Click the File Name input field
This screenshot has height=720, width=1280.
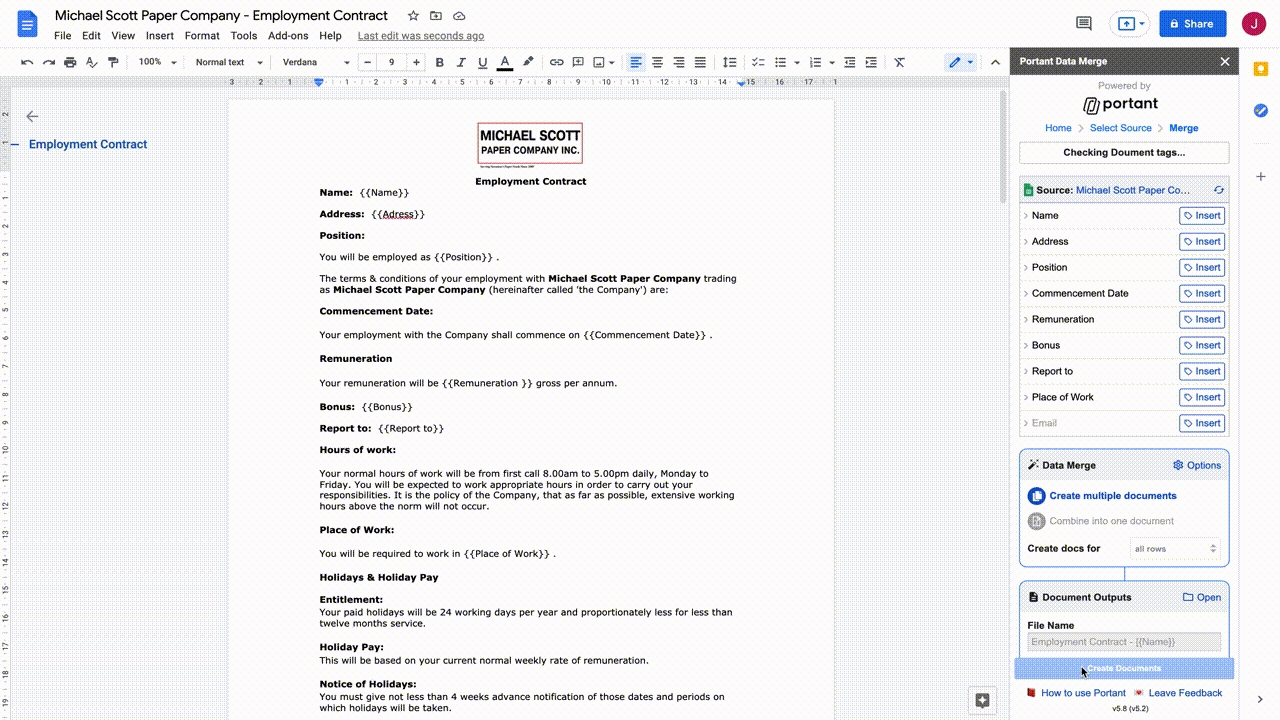click(x=1124, y=642)
